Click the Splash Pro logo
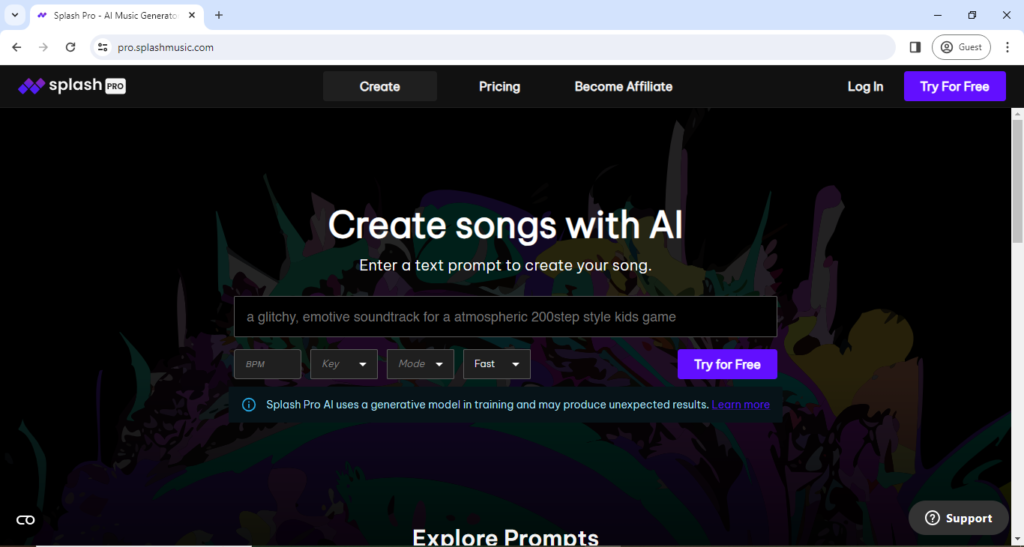1024x547 pixels. point(72,86)
